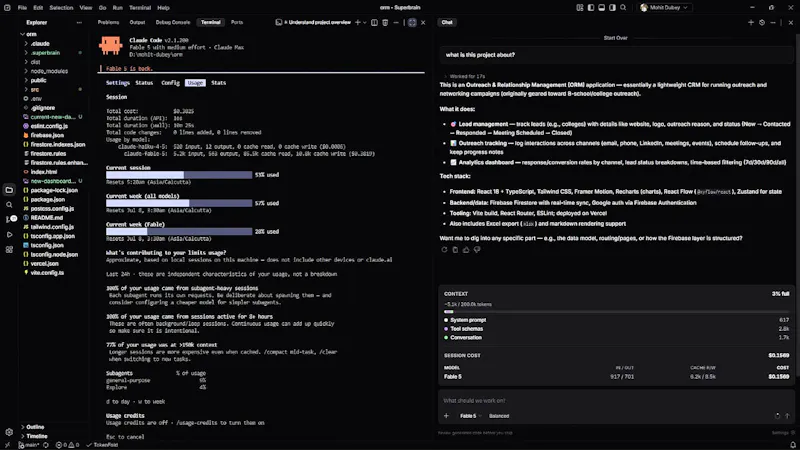800x450 pixels.
Task: Click the Explorer more actions ellipsis
Action: pyautogui.click(x=79, y=22)
